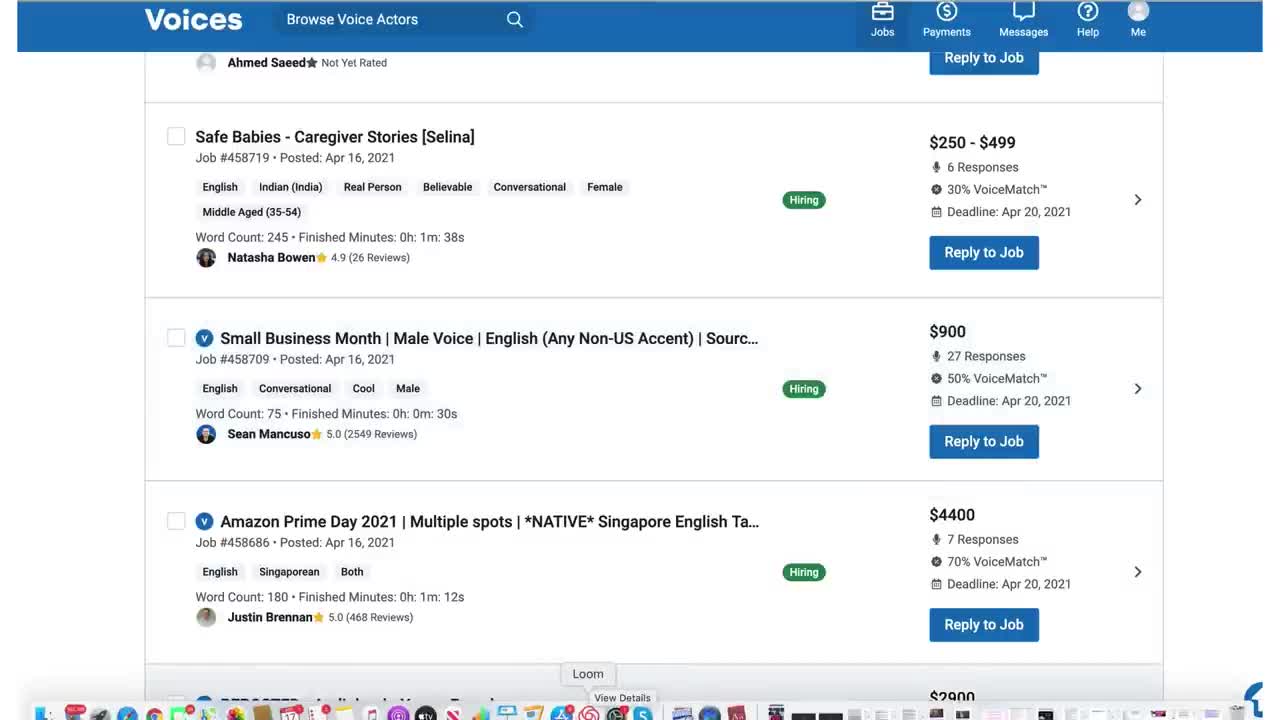Click the $250 - $499 budget
The height and width of the screenshot is (720, 1280).
pyautogui.click(x=972, y=143)
